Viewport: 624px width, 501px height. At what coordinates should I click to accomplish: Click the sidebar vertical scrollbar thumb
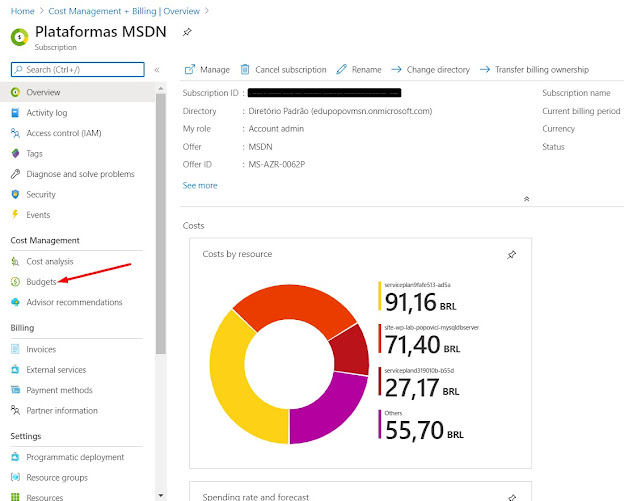[x=161, y=224]
